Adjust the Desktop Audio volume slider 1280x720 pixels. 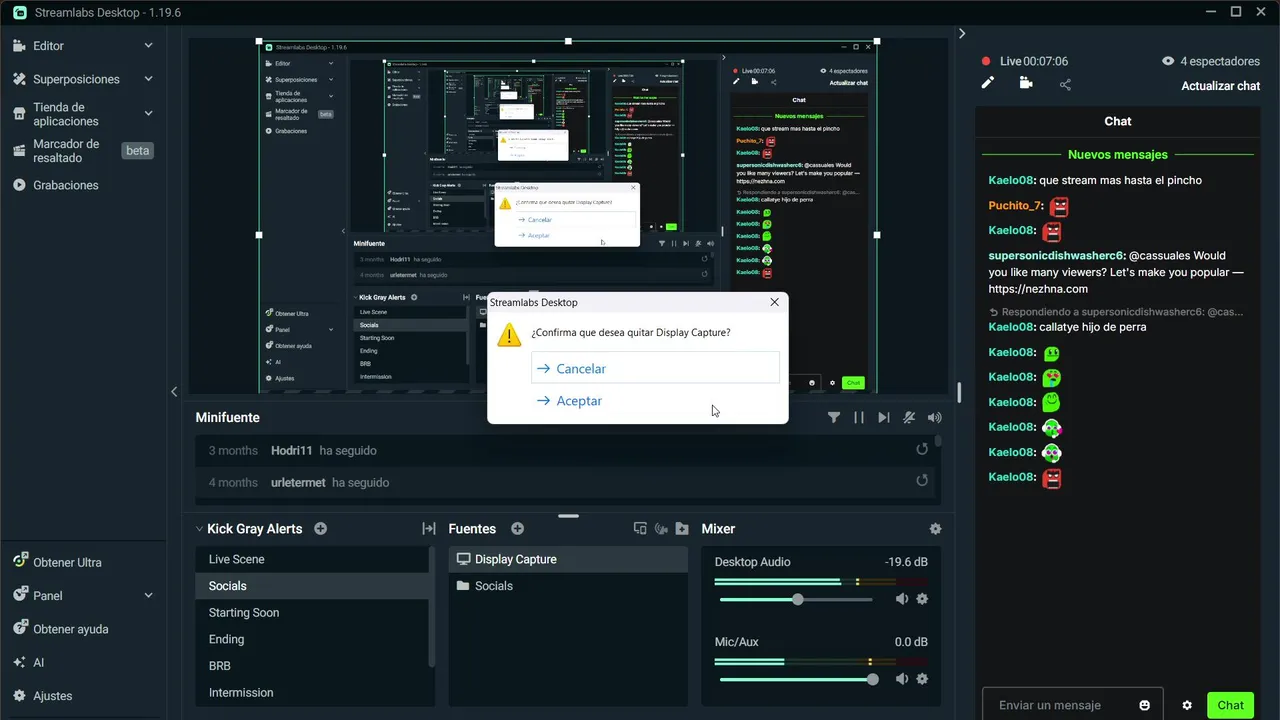click(x=796, y=599)
